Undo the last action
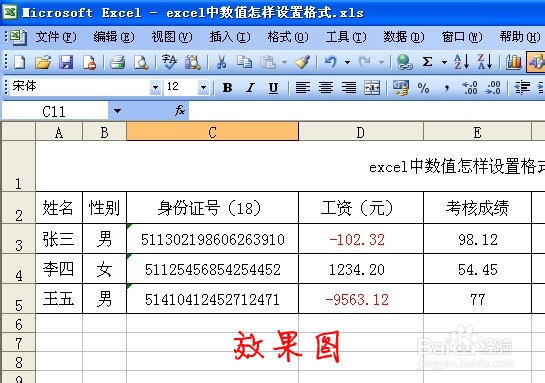The image size is (545, 383). tap(331, 63)
